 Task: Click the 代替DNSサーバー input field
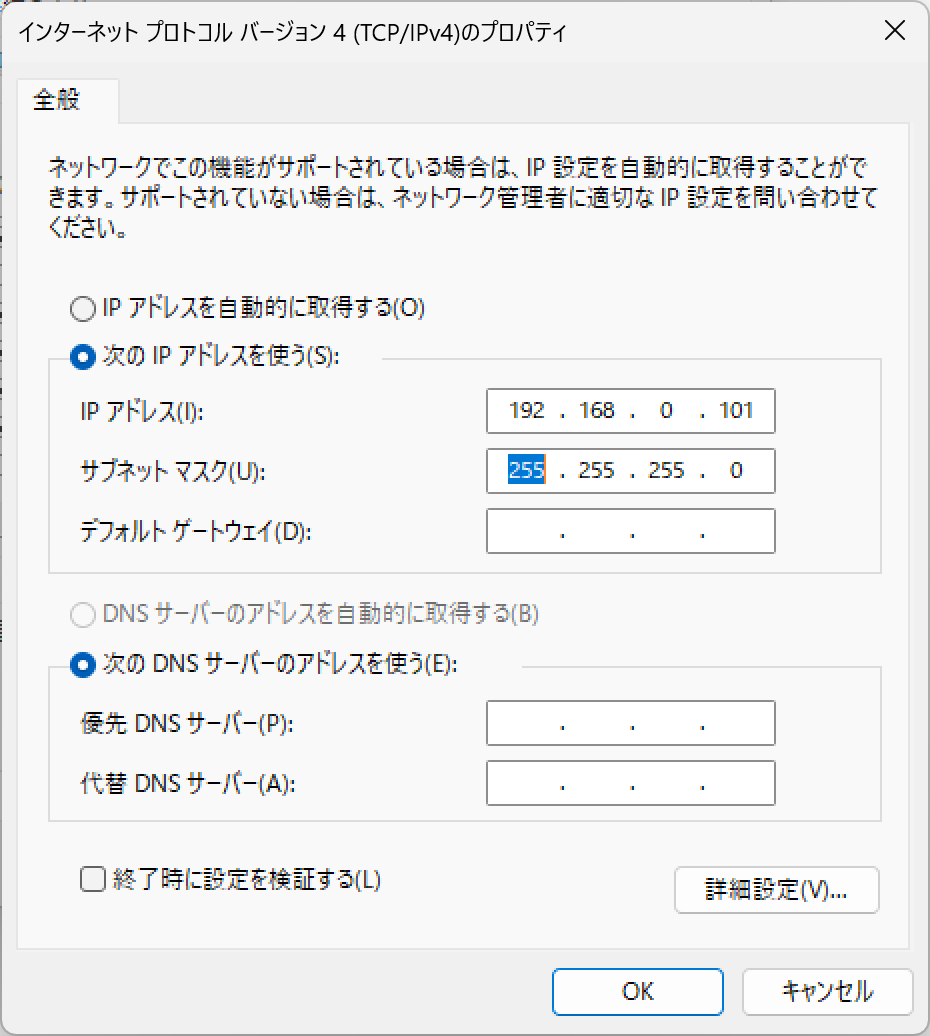(631, 783)
